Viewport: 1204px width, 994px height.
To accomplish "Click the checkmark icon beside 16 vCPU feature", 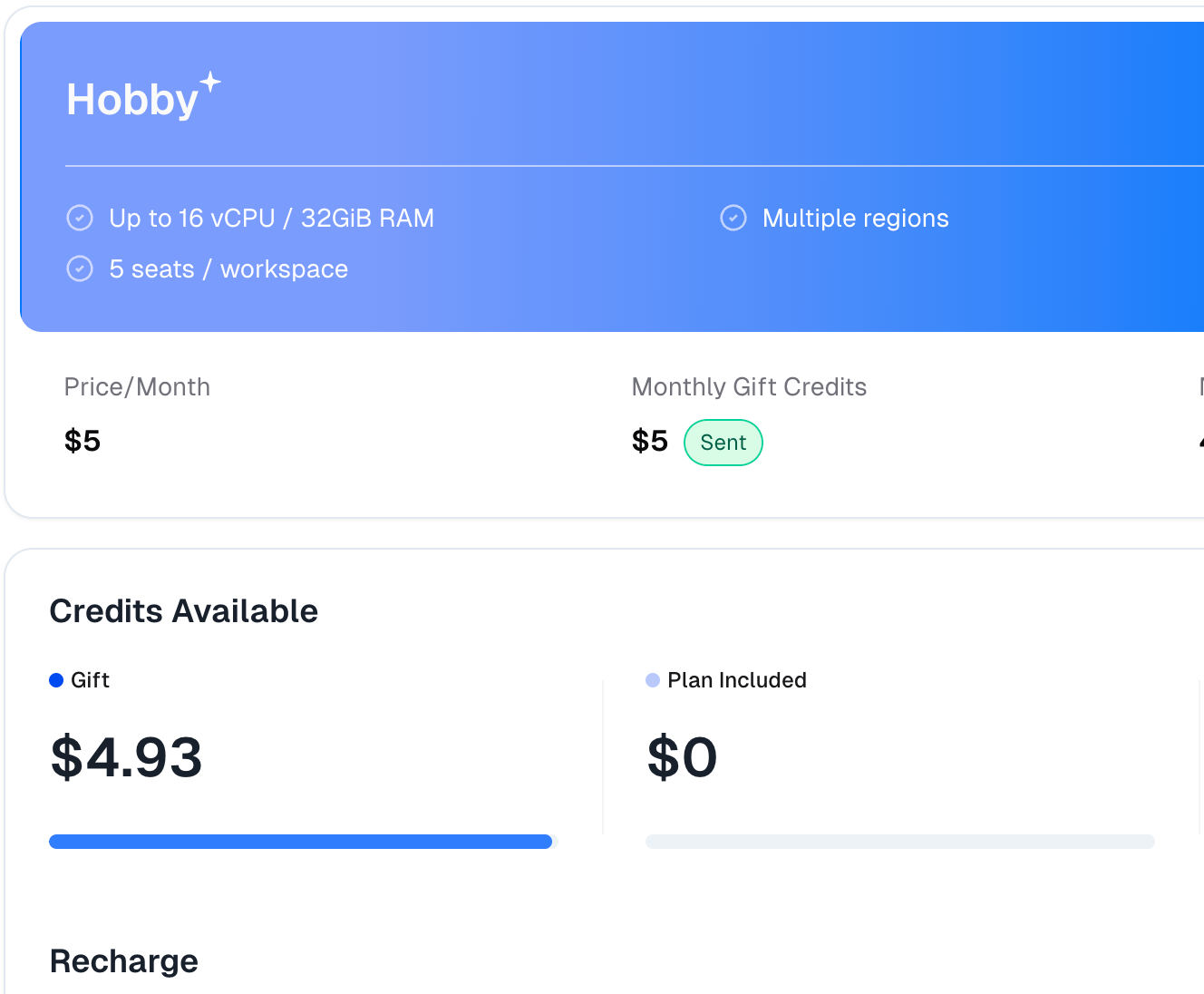I will 80,219.
